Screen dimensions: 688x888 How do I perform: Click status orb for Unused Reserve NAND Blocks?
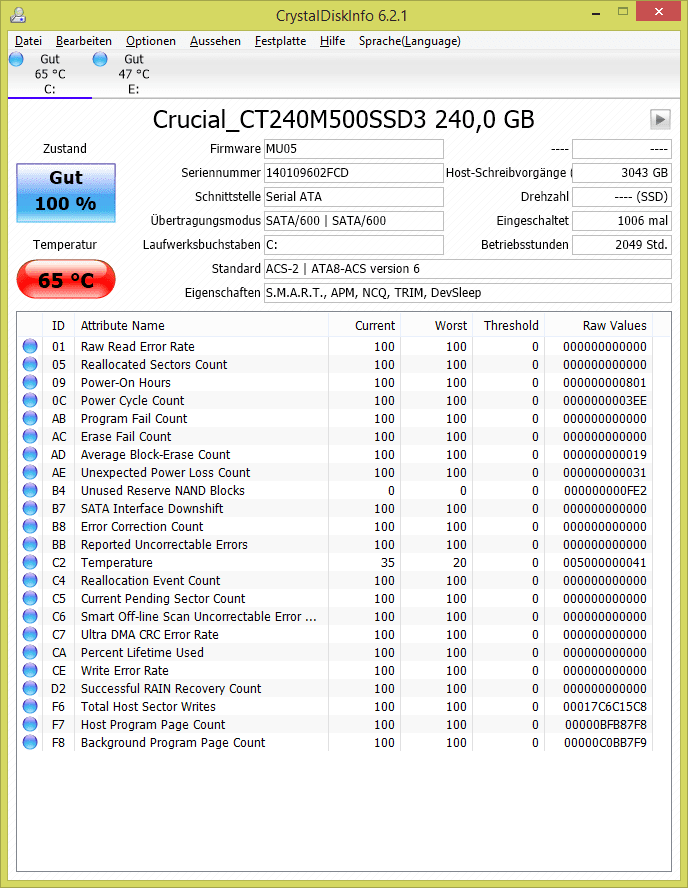point(30,490)
